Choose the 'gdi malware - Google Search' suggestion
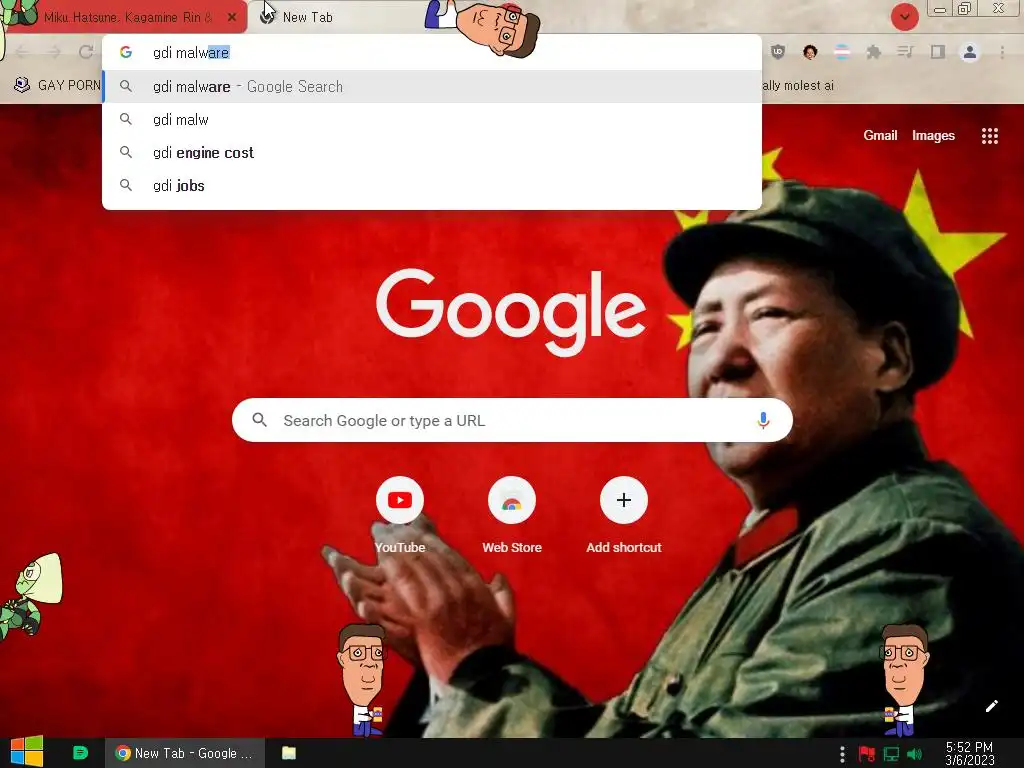Screen dimensions: 1024x768 click(x=432, y=86)
